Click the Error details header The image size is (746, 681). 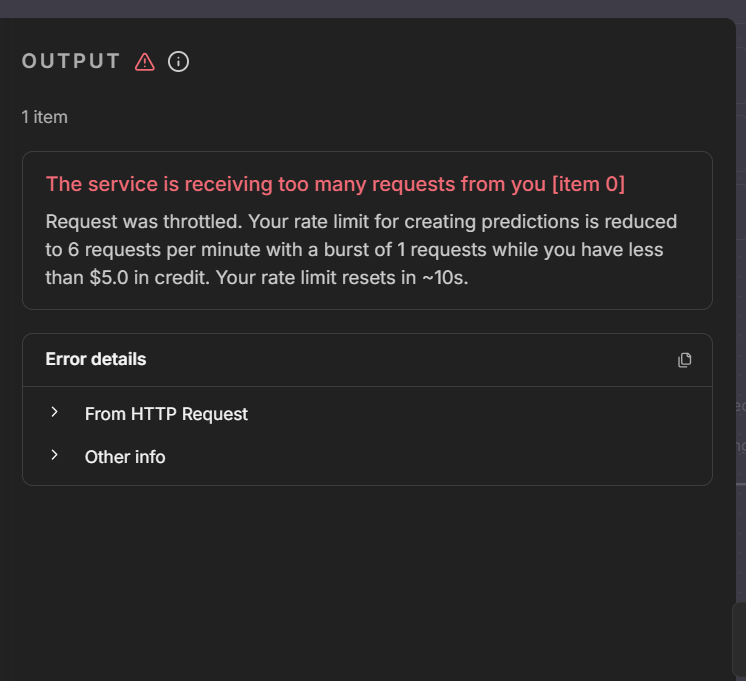click(x=96, y=359)
